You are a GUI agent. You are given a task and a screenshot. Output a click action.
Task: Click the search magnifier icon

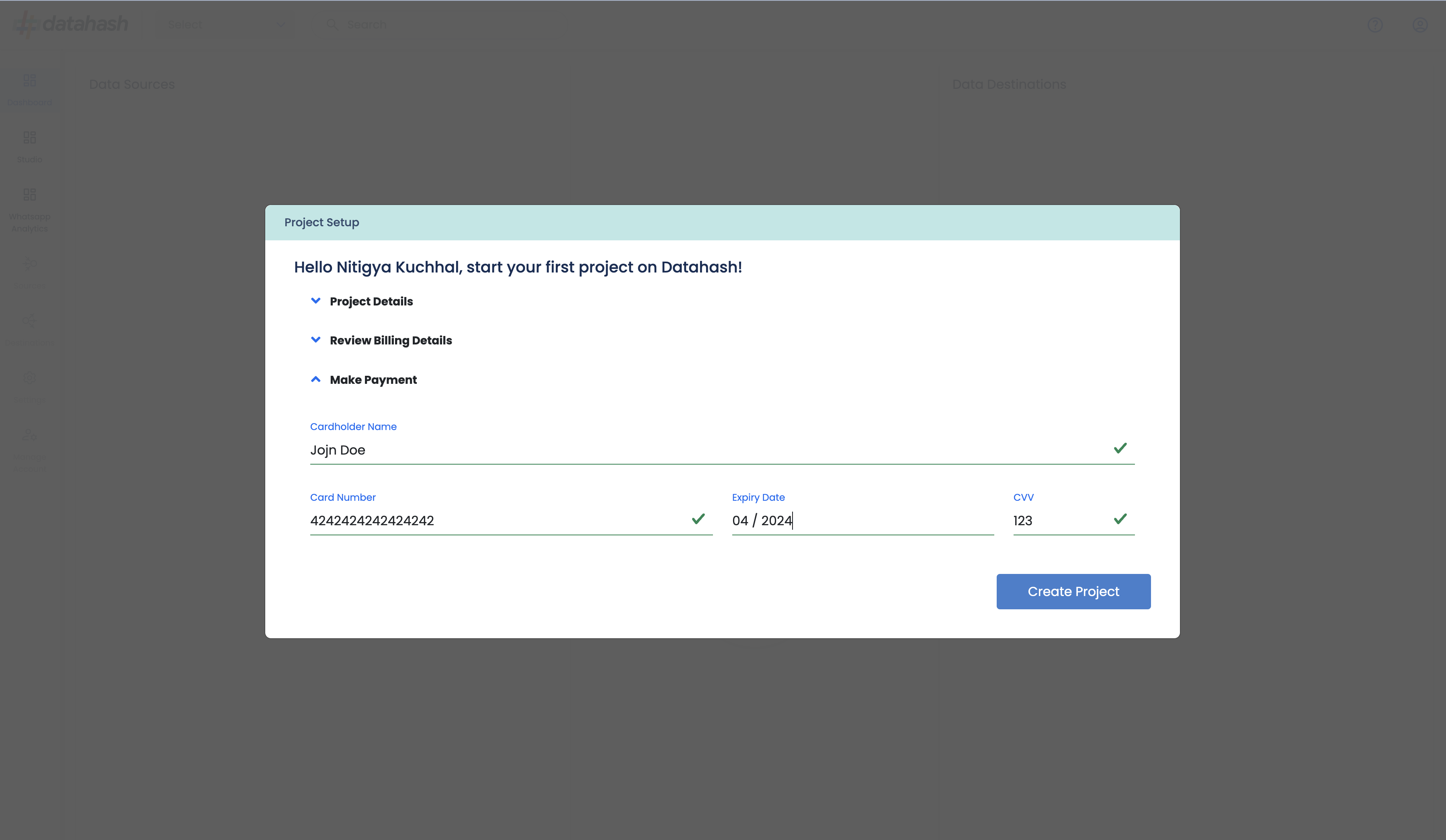[332, 24]
